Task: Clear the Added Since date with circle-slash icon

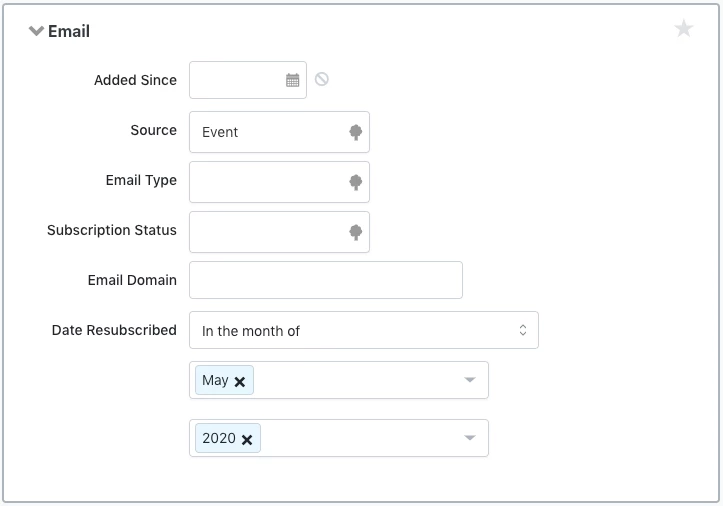Action: [x=322, y=79]
